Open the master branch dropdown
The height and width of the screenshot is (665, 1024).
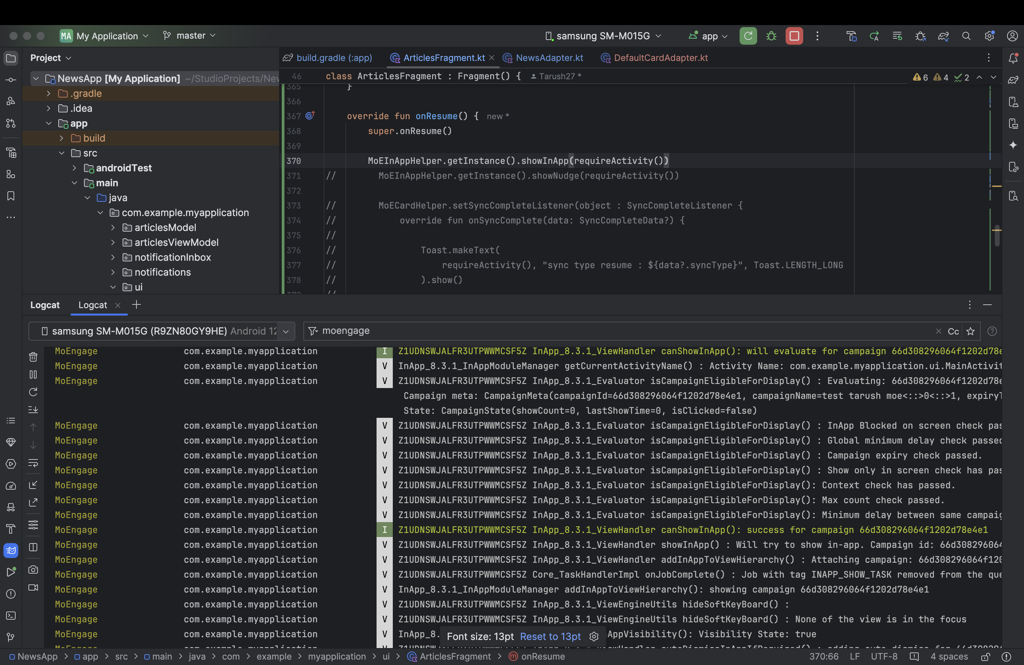189,35
